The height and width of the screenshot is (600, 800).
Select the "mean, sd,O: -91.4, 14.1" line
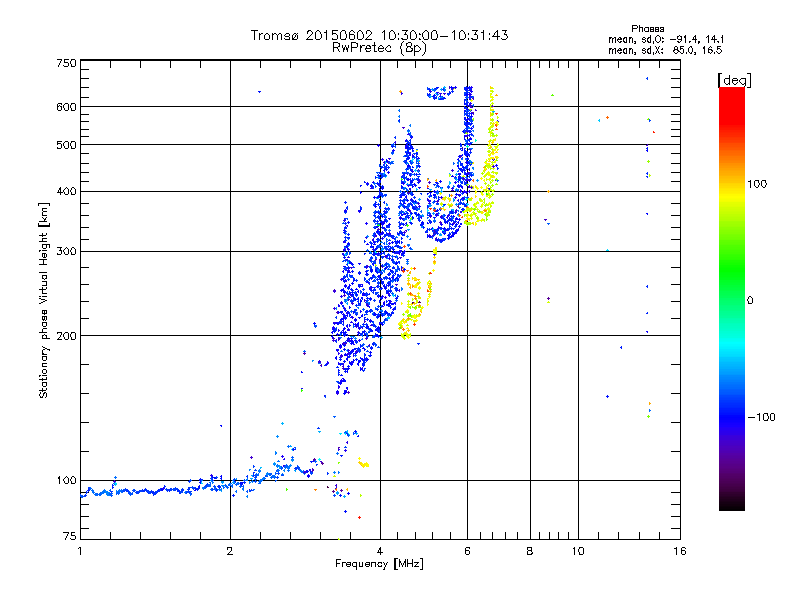[x=666, y=39]
